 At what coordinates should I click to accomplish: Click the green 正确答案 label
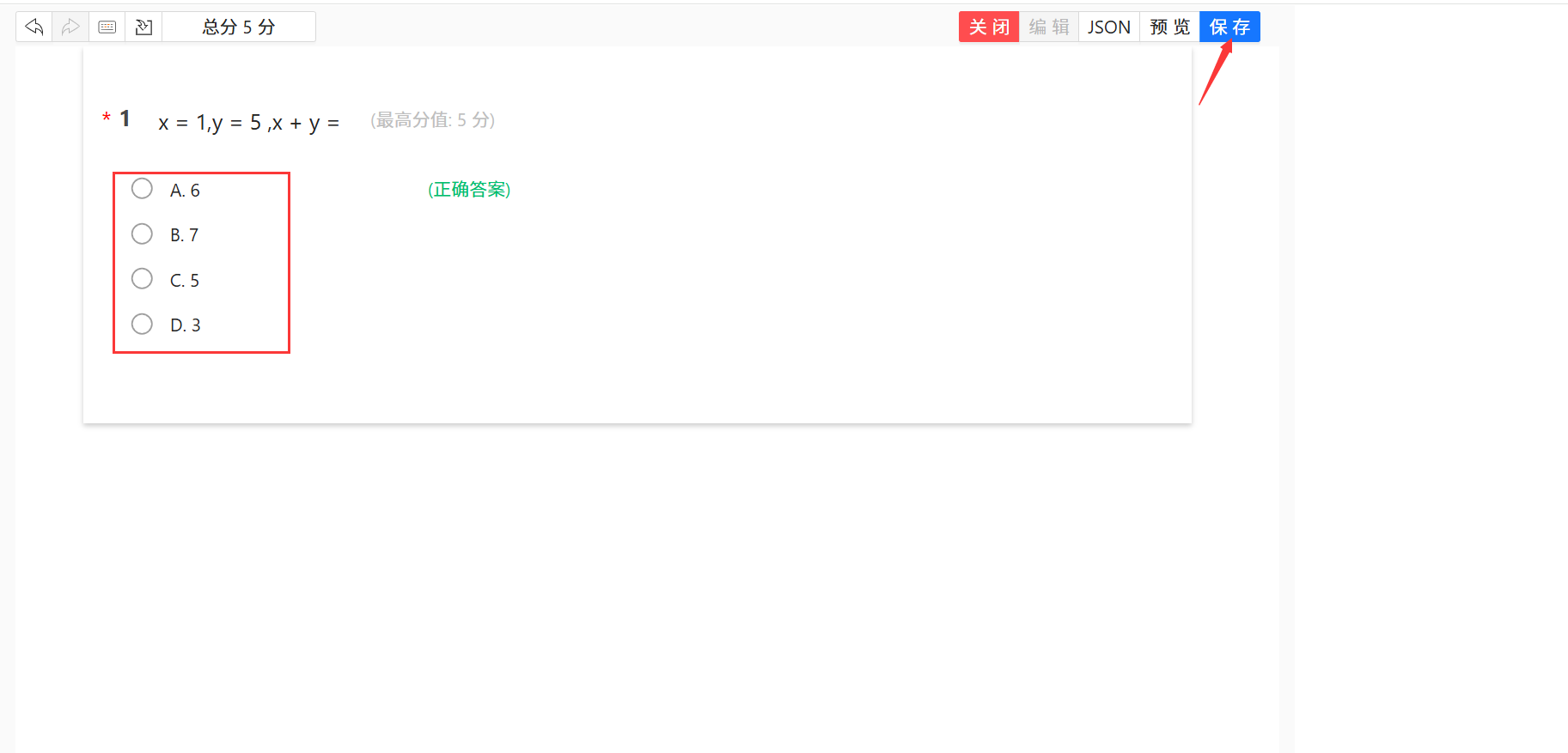pos(469,189)
